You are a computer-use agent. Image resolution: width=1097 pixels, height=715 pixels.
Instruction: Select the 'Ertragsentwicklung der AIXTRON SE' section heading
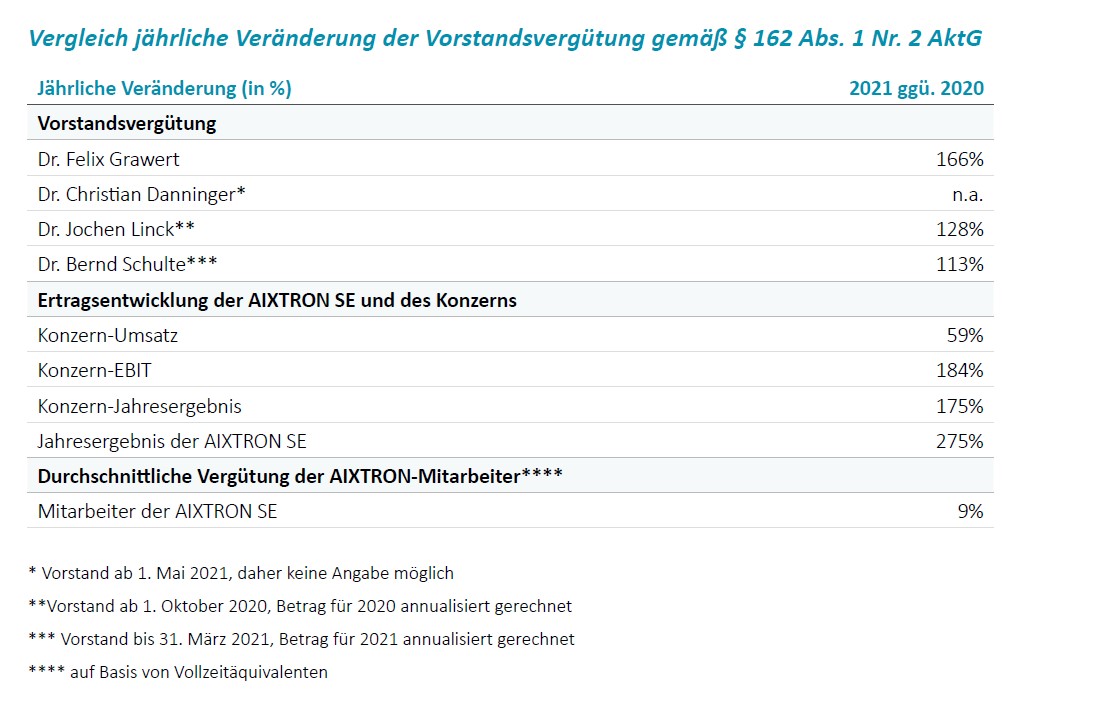coord(277,300)
